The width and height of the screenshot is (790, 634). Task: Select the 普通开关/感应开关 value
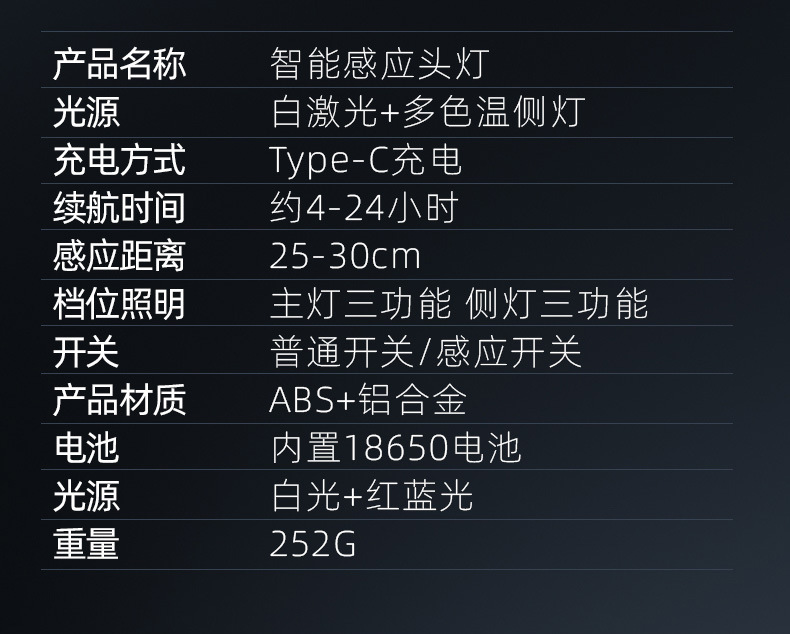tap(426, 352)
